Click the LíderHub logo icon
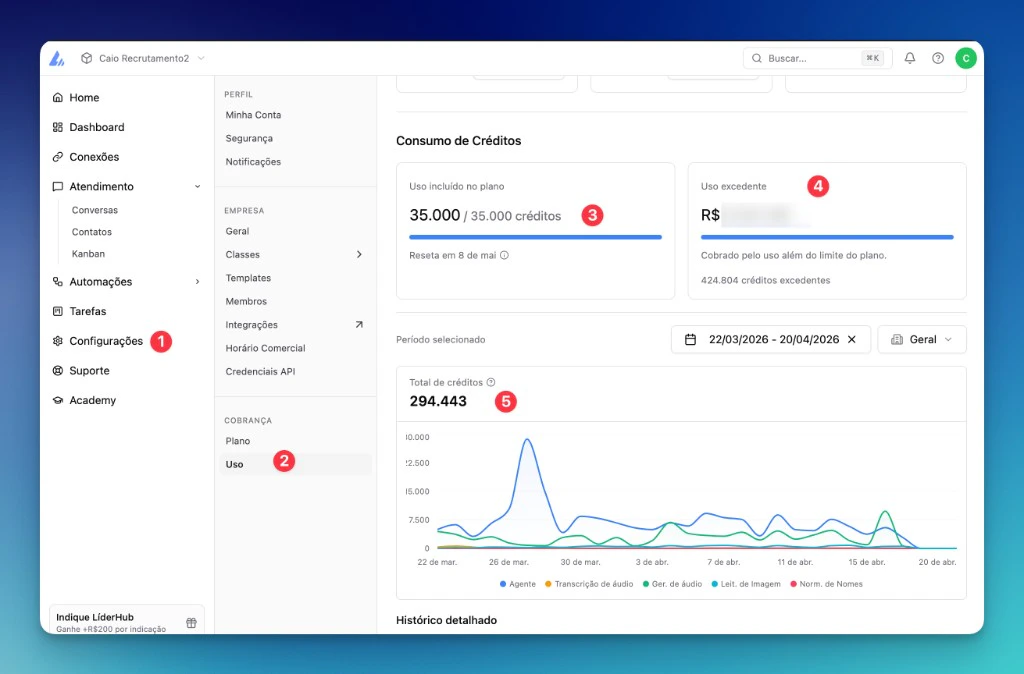This screenshot has height=674, width=1024. coord(57,58)
